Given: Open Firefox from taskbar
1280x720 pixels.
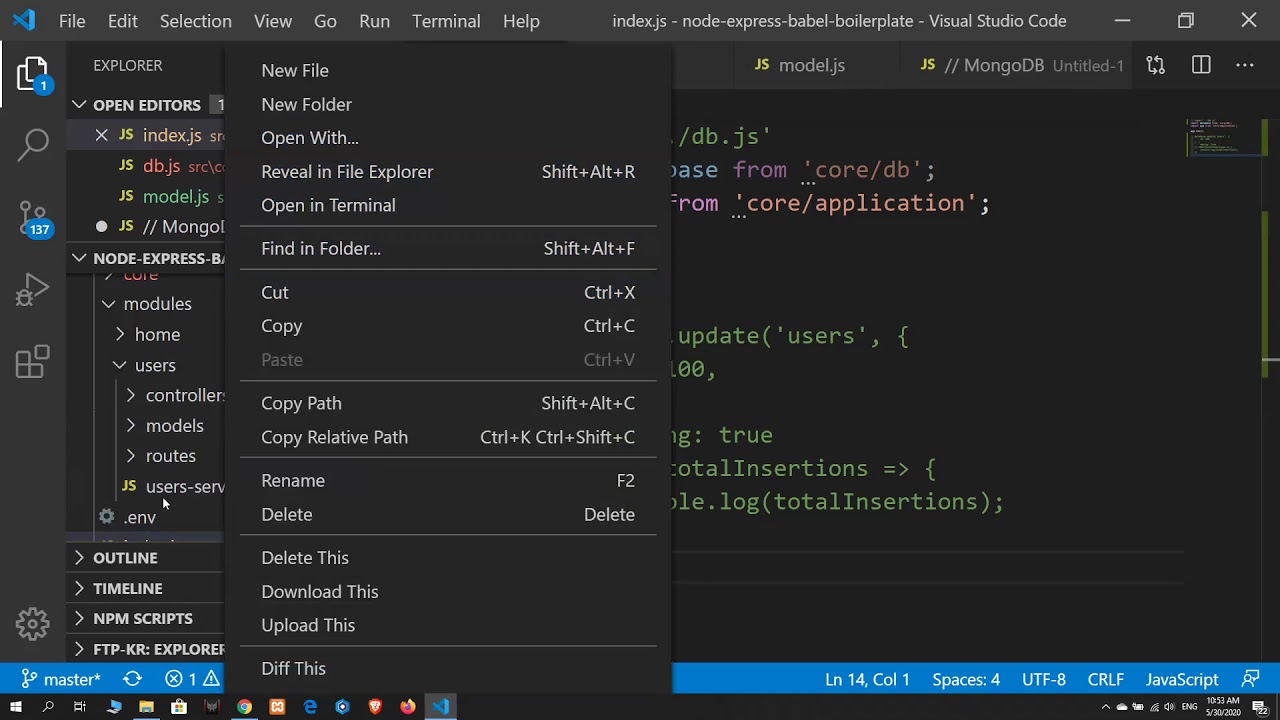Looking at the screenshot, I should (408, 707).
